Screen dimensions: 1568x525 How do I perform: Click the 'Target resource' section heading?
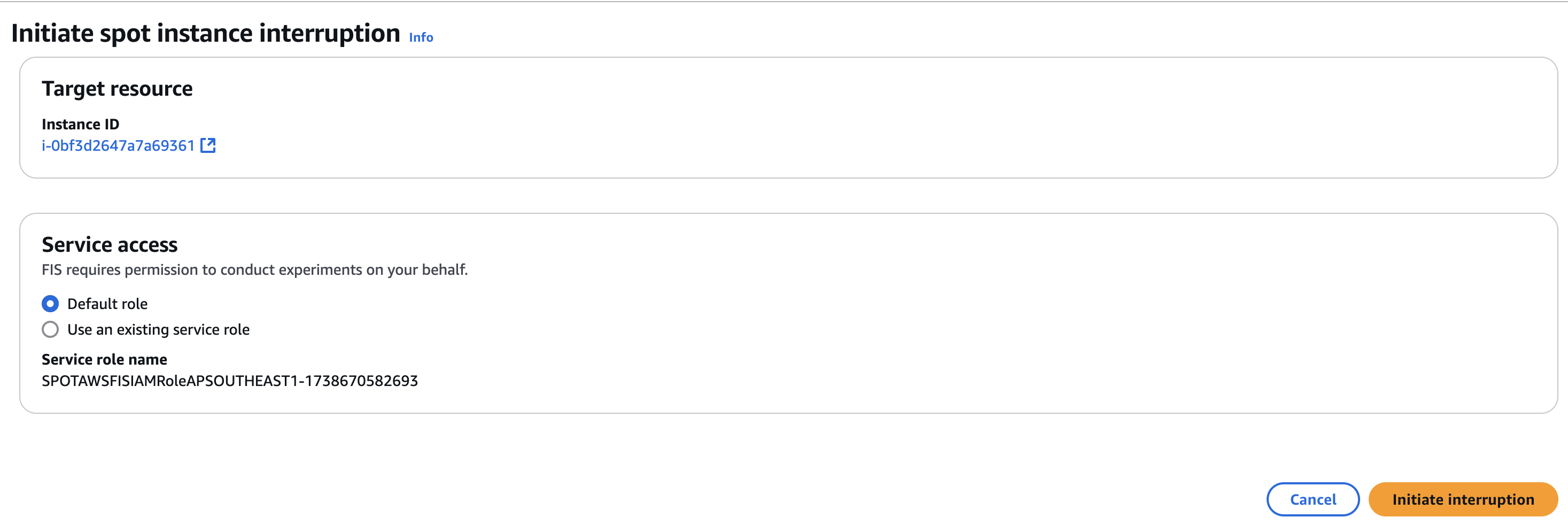tap(117, 89)
